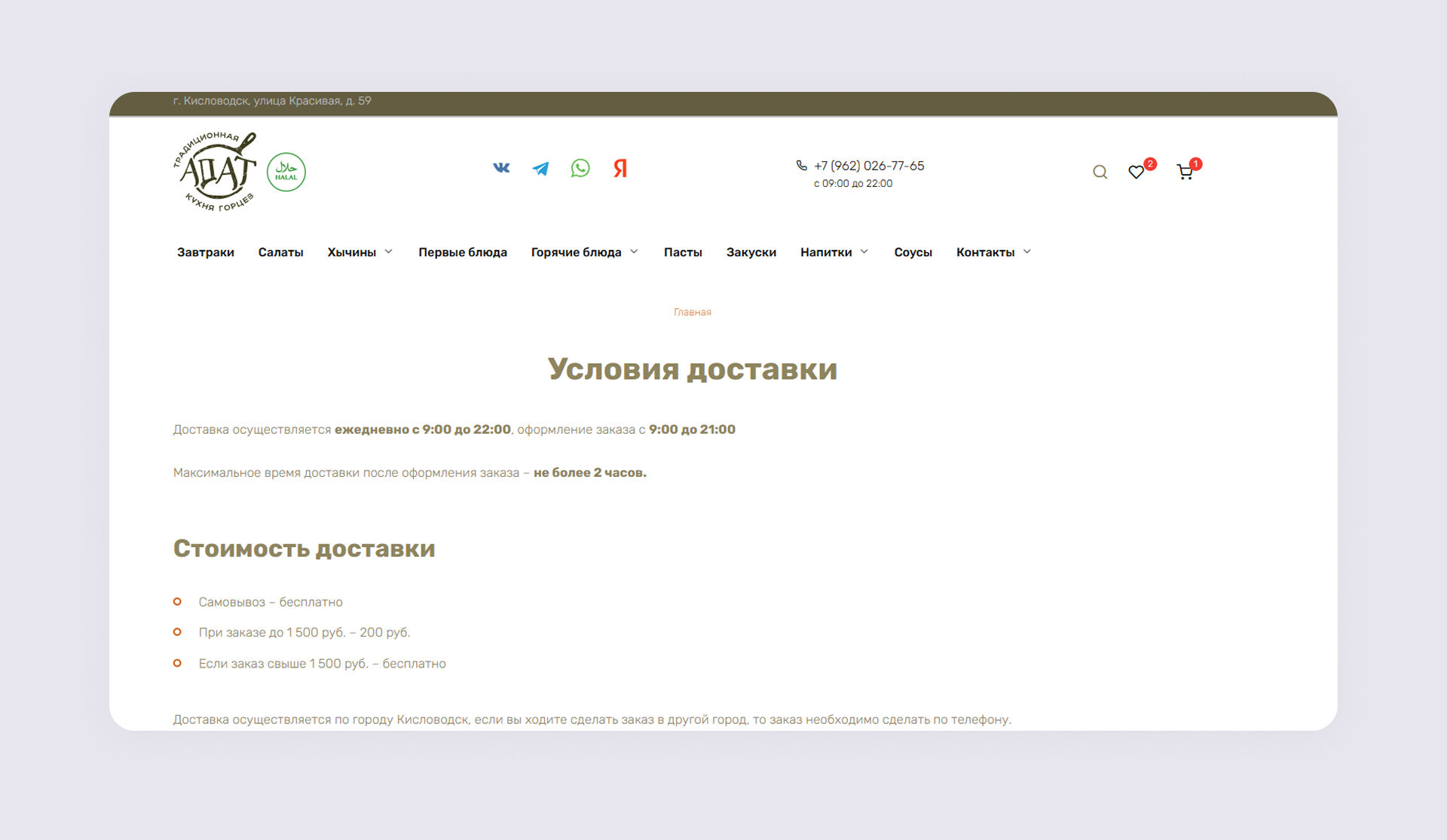Expand the Контакты menu chevron
The height and width of the screenshot is (840, 1447).
pos(1027,252)
